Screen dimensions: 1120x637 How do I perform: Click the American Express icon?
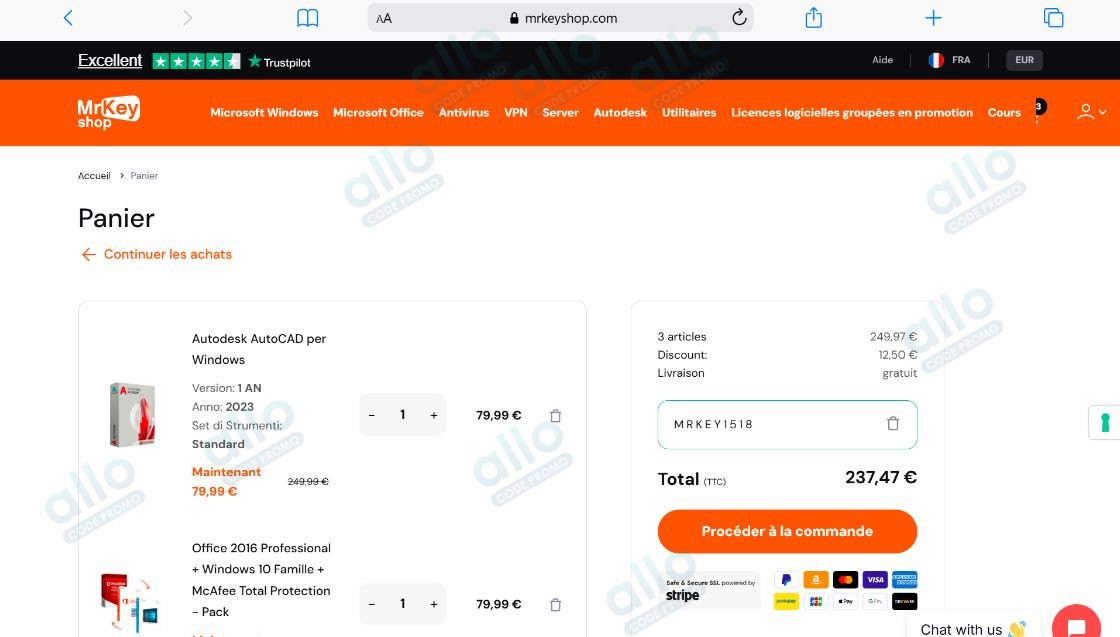point(905,580)
